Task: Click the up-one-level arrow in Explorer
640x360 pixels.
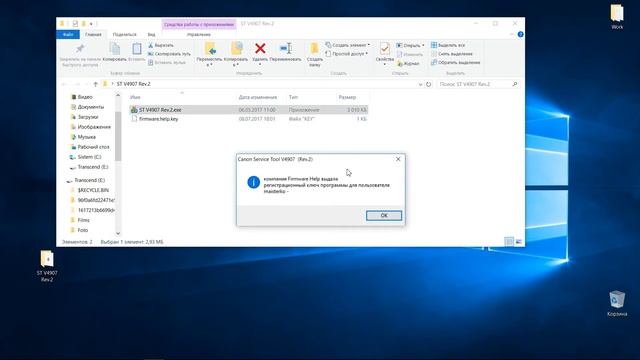Action: [x=95, y=84]
